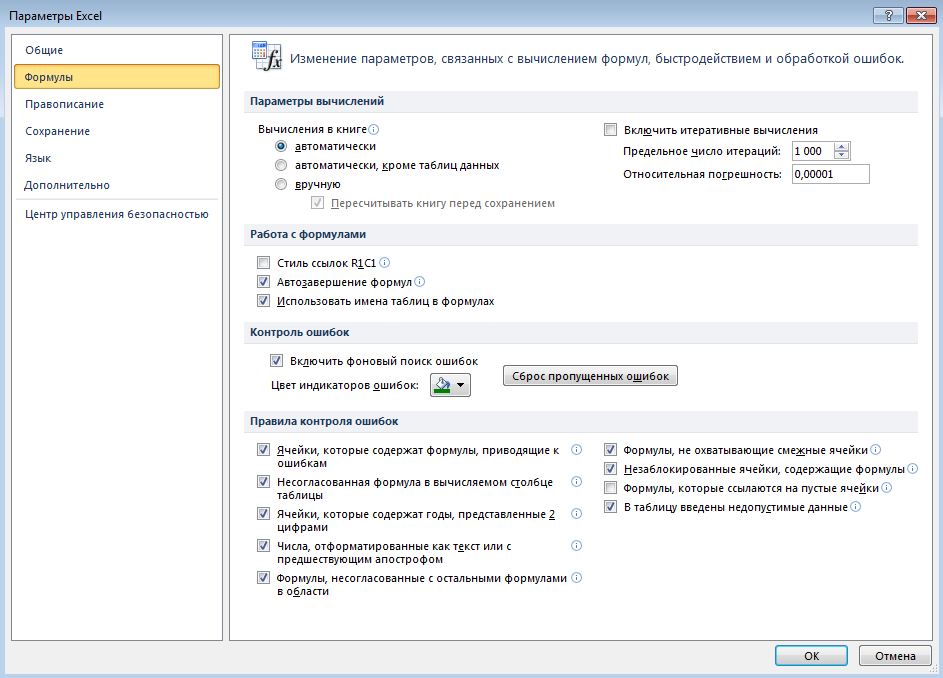The height and width of the screenshot is (678, 943).
Task: Toggle Незаблокированные ячейки, содержащие формулы checkbox
Action: pyautogui.click(x=610, y=469)
